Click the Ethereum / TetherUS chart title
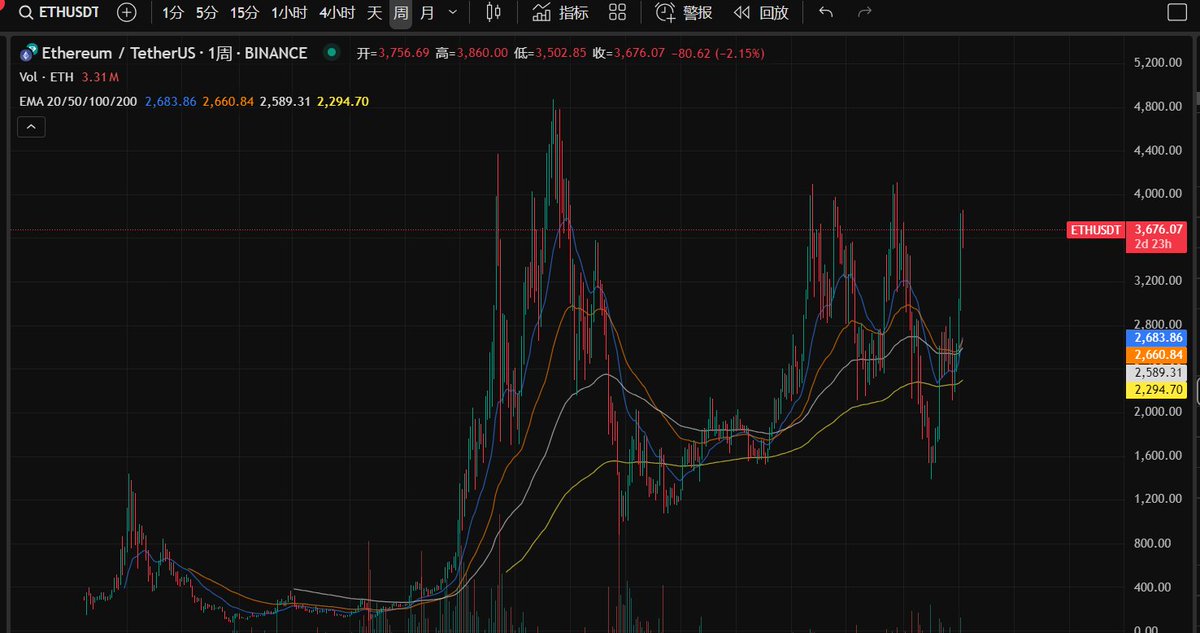Viewport: 1200px width, 633px height. pos(174,53)
